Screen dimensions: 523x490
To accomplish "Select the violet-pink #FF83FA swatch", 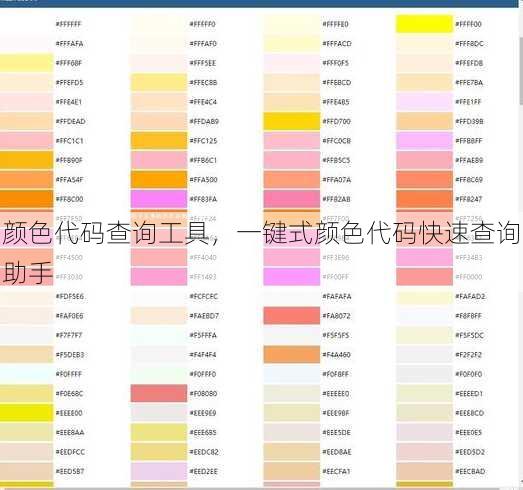I will 159,199.
